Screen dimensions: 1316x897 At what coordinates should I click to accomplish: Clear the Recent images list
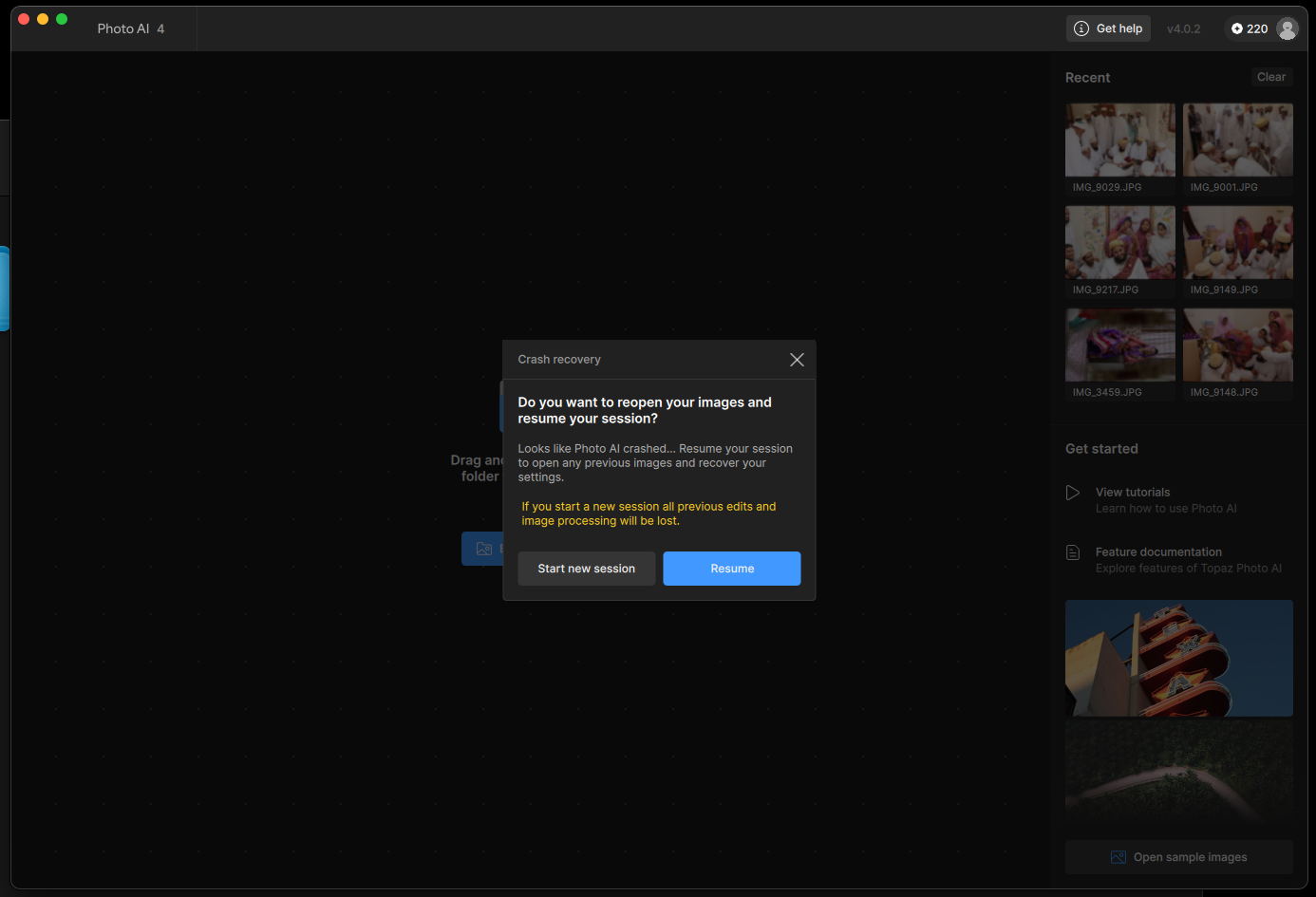tap(1271, 77)
